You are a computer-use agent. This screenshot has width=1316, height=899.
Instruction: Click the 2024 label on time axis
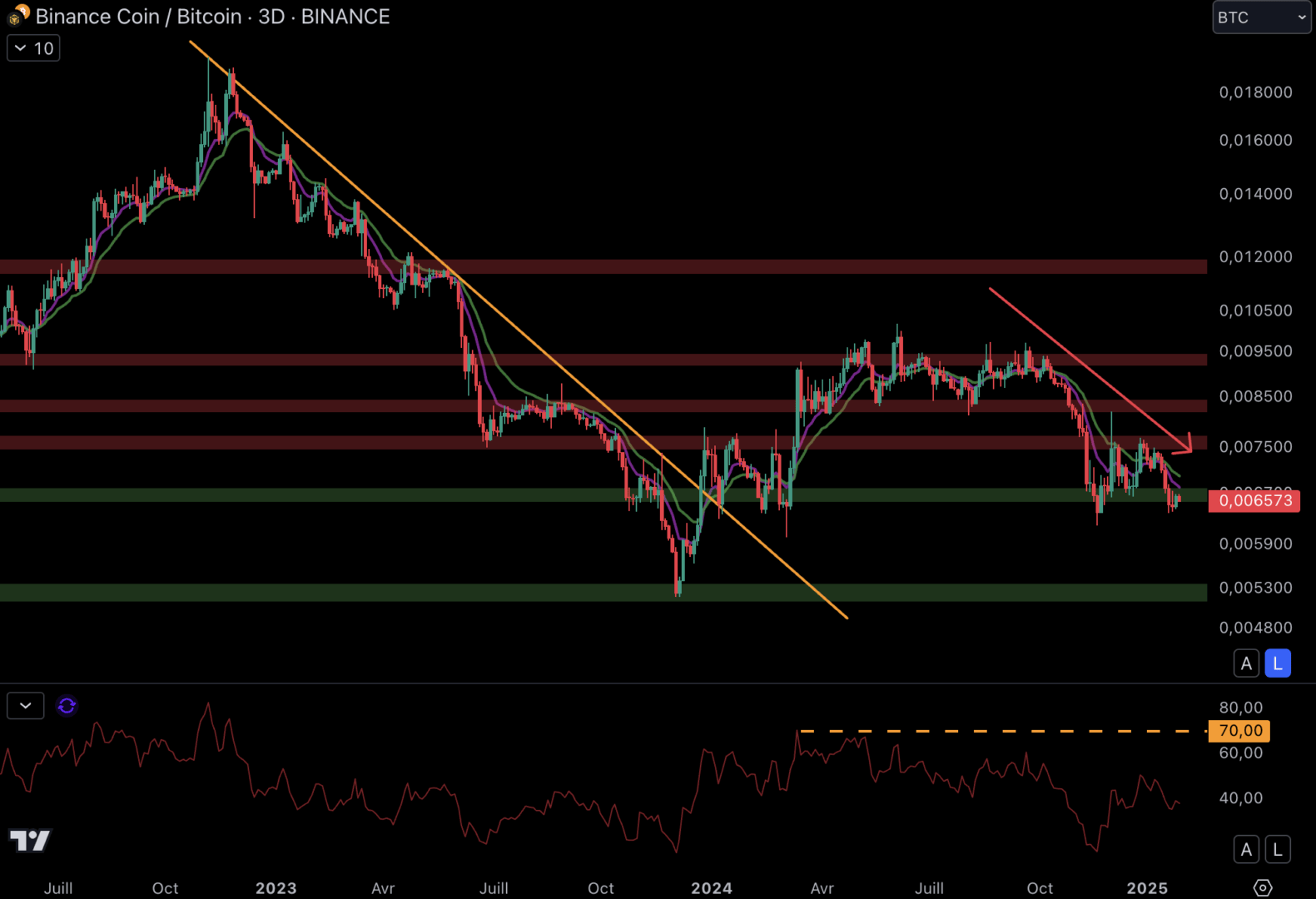[x=711, y=888]
